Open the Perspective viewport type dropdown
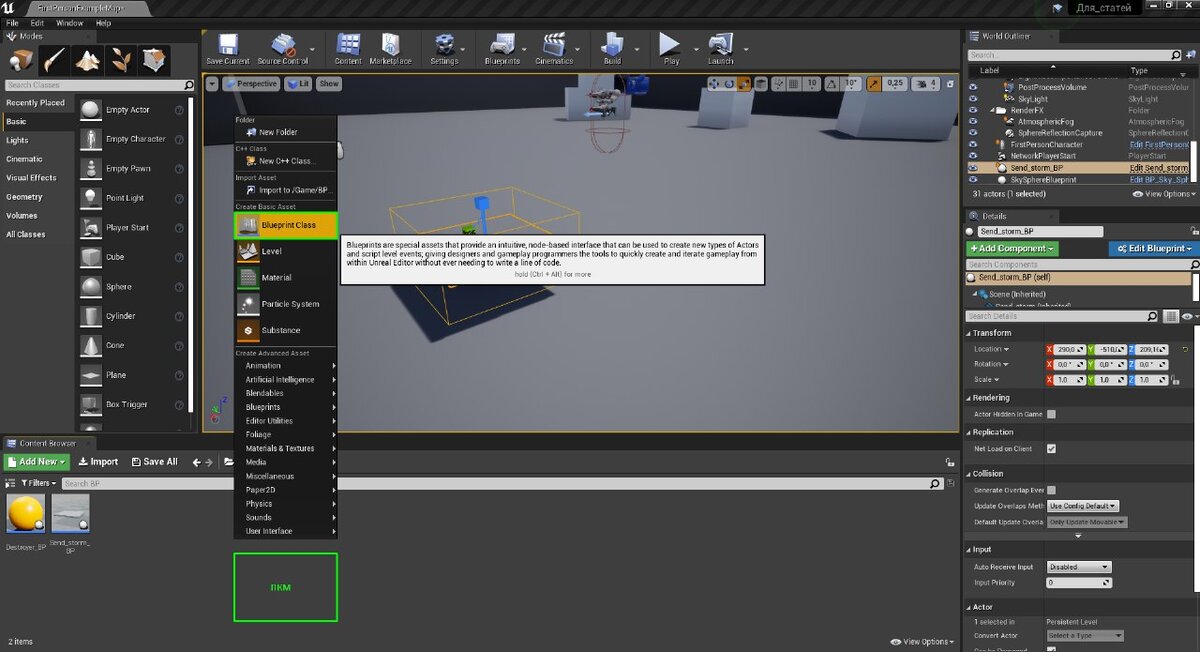The image size is (1200, 652). coord(251,84)
